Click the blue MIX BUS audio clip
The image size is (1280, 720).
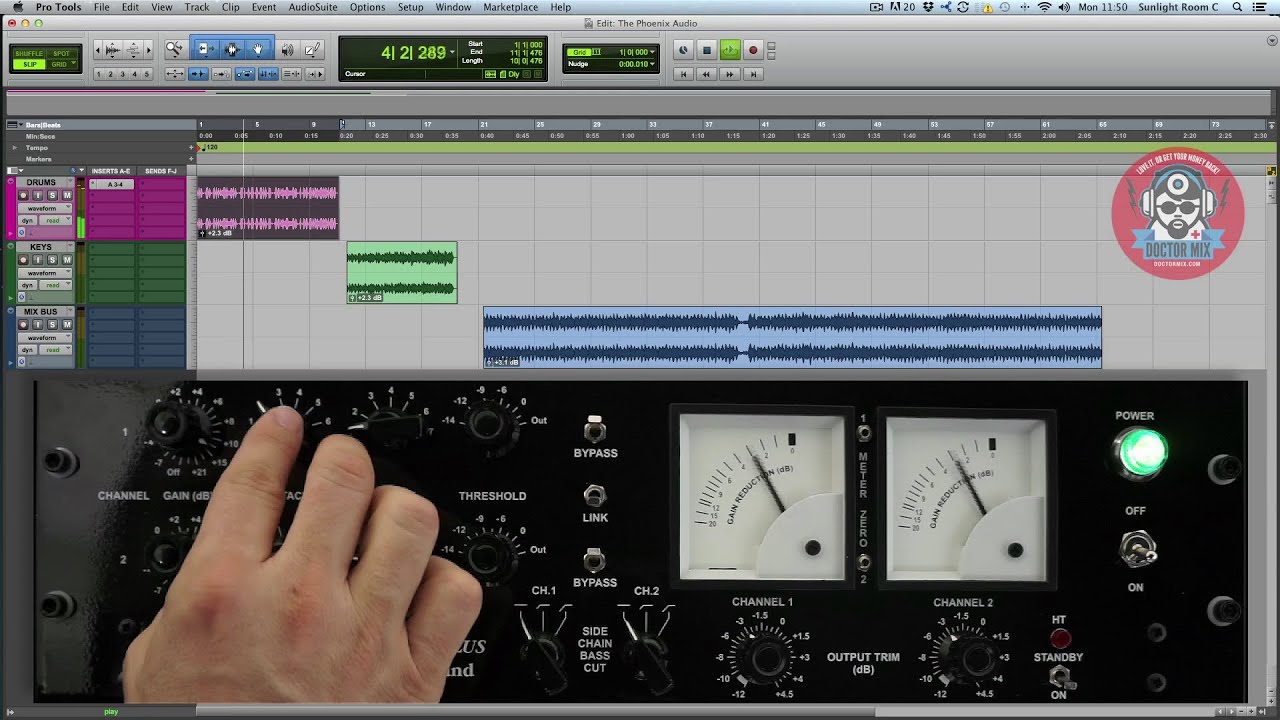pos(792,337)
